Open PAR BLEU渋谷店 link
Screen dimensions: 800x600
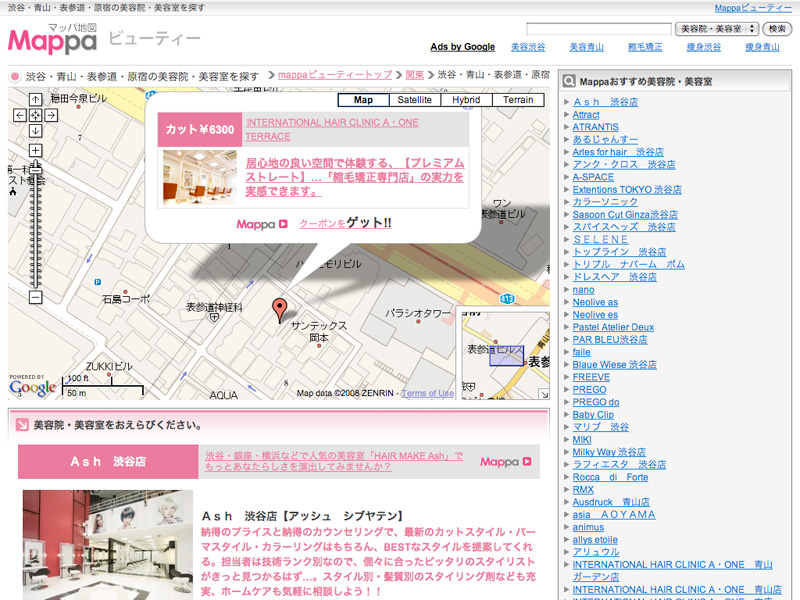[610, 340]
